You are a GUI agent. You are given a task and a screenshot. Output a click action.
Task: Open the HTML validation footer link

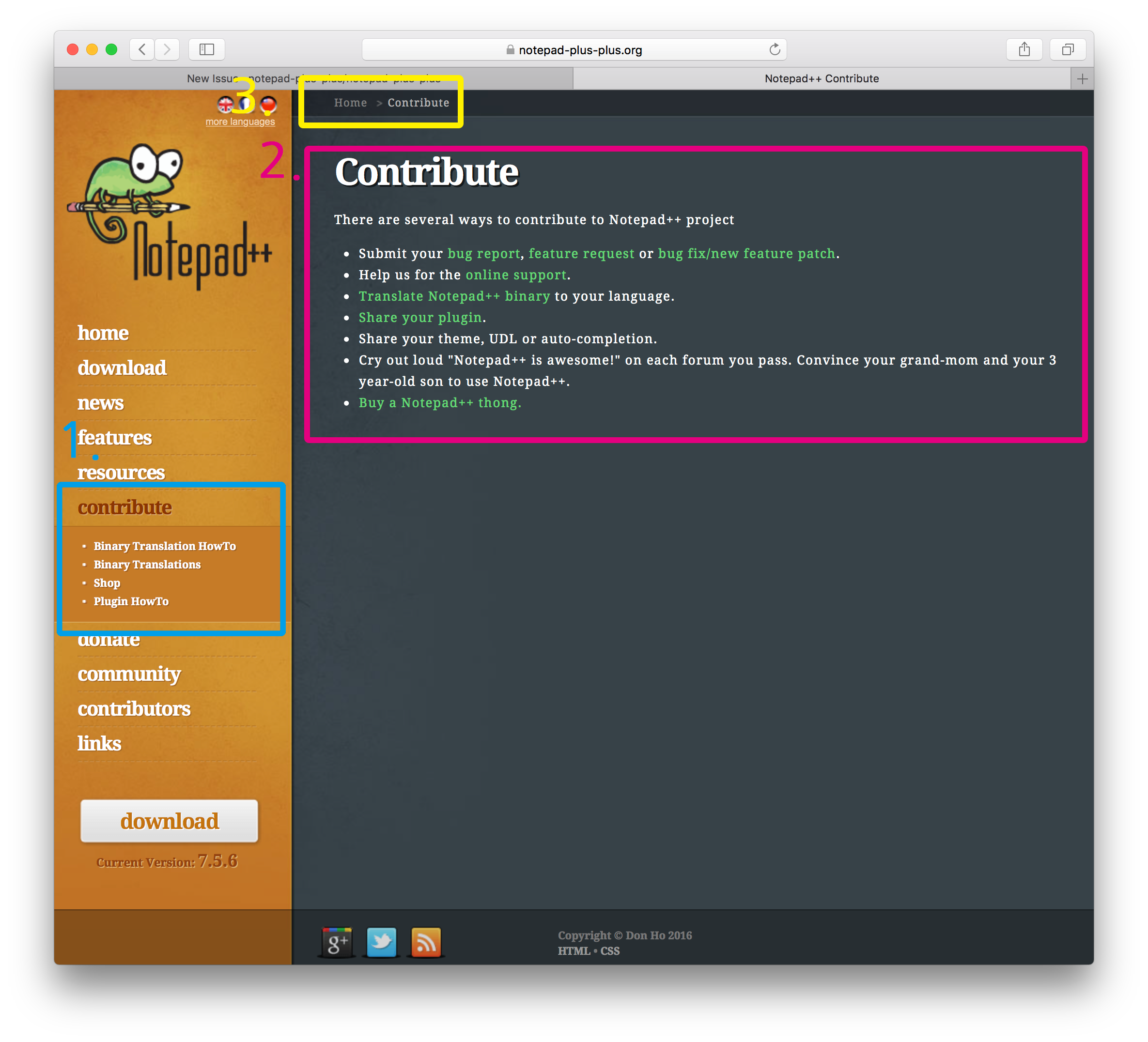pyautogui.click(x=574, y=951)
